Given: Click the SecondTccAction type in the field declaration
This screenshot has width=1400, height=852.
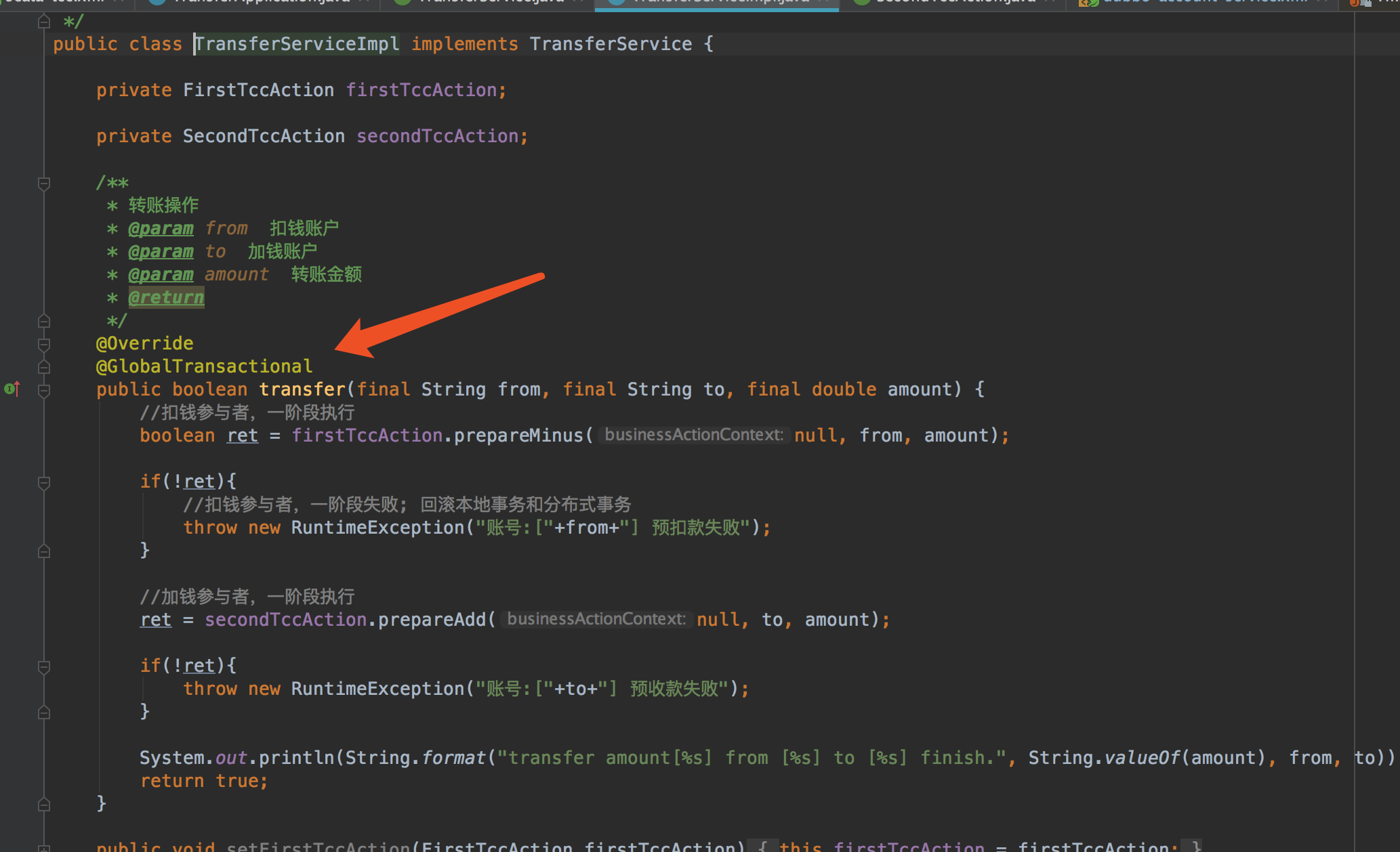Looking at the screenshot, I should coord(264,136).
